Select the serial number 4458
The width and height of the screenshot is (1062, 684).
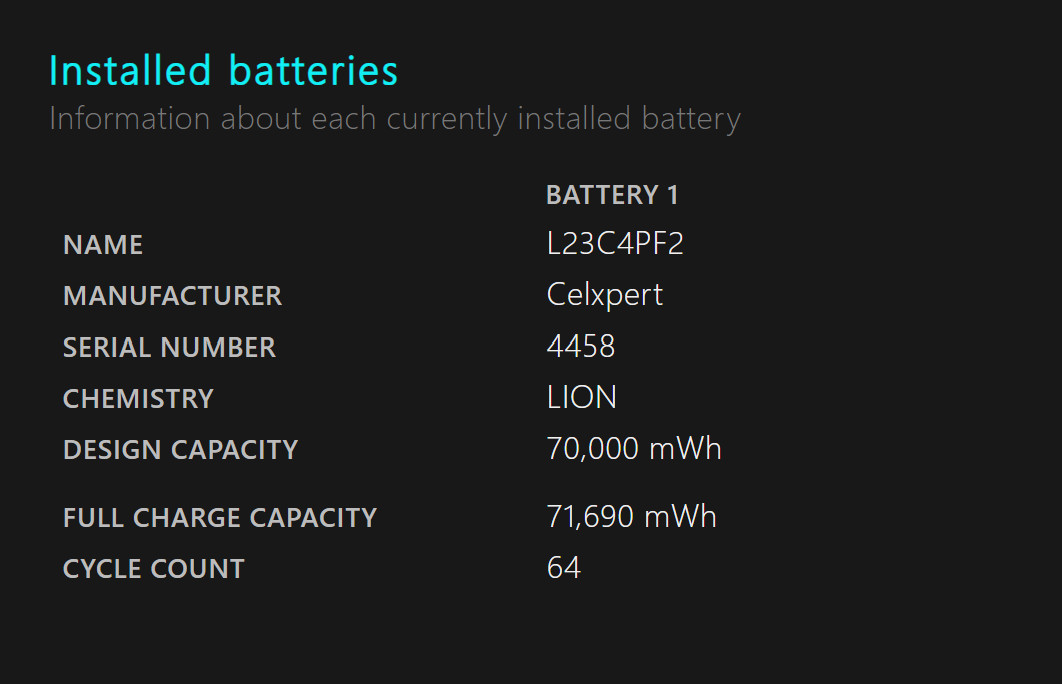[x=581, y=346]
